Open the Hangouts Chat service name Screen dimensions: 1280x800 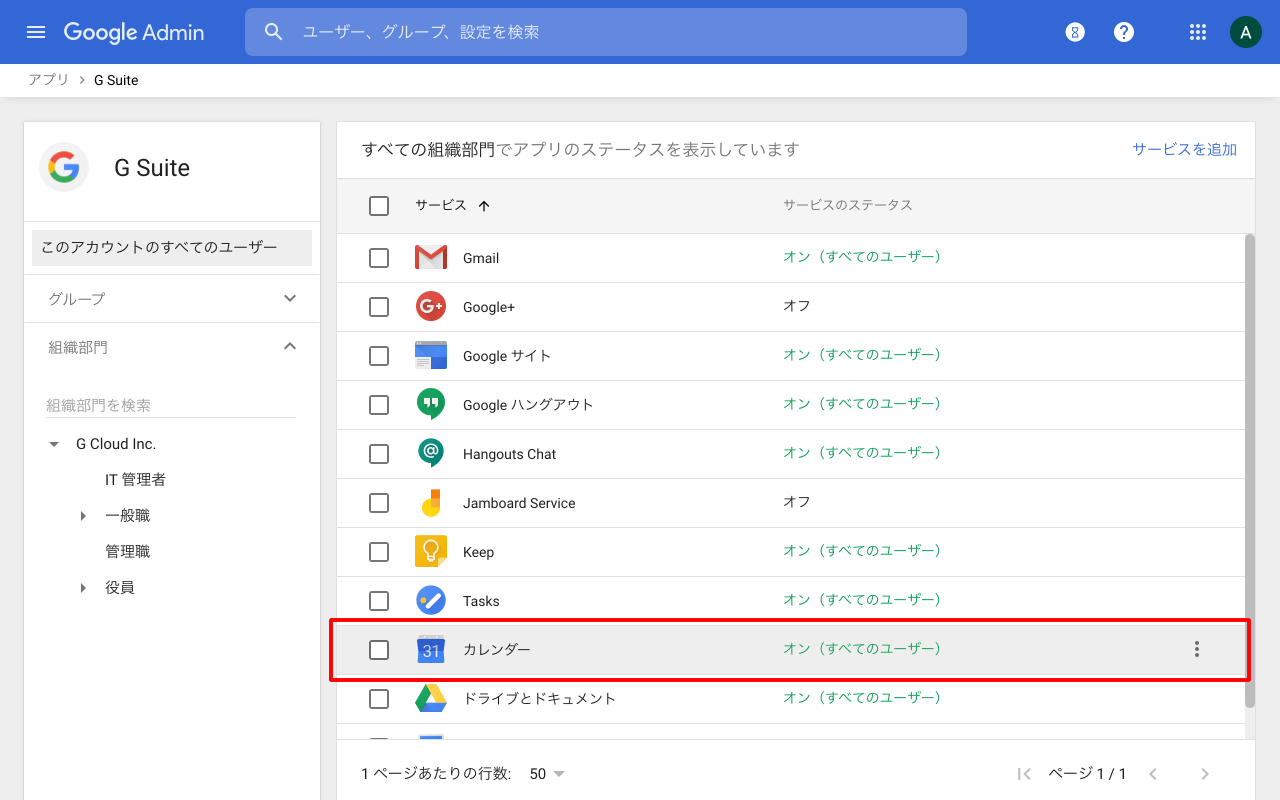(509, 454)
